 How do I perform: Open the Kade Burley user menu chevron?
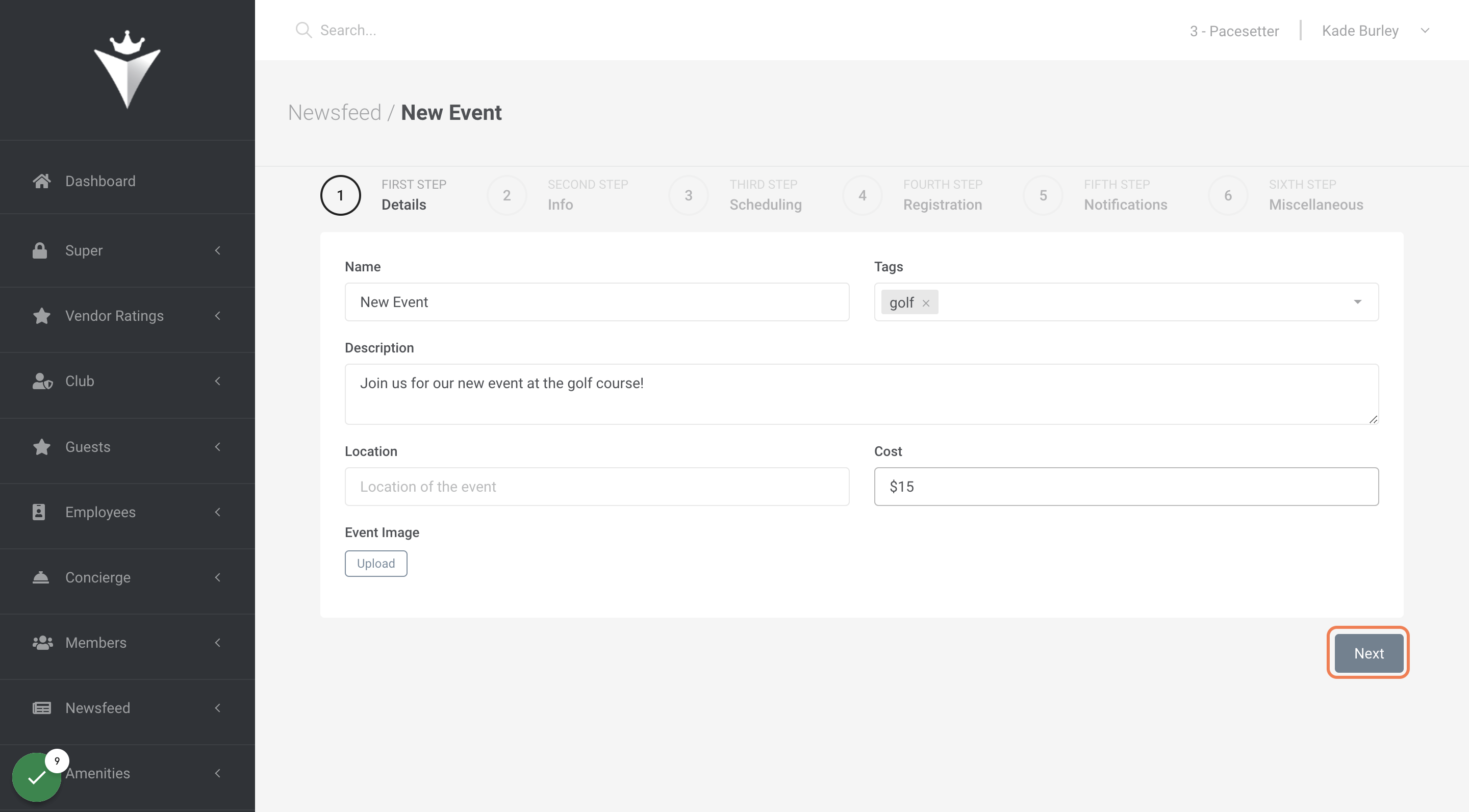[x=1425, y=30]
